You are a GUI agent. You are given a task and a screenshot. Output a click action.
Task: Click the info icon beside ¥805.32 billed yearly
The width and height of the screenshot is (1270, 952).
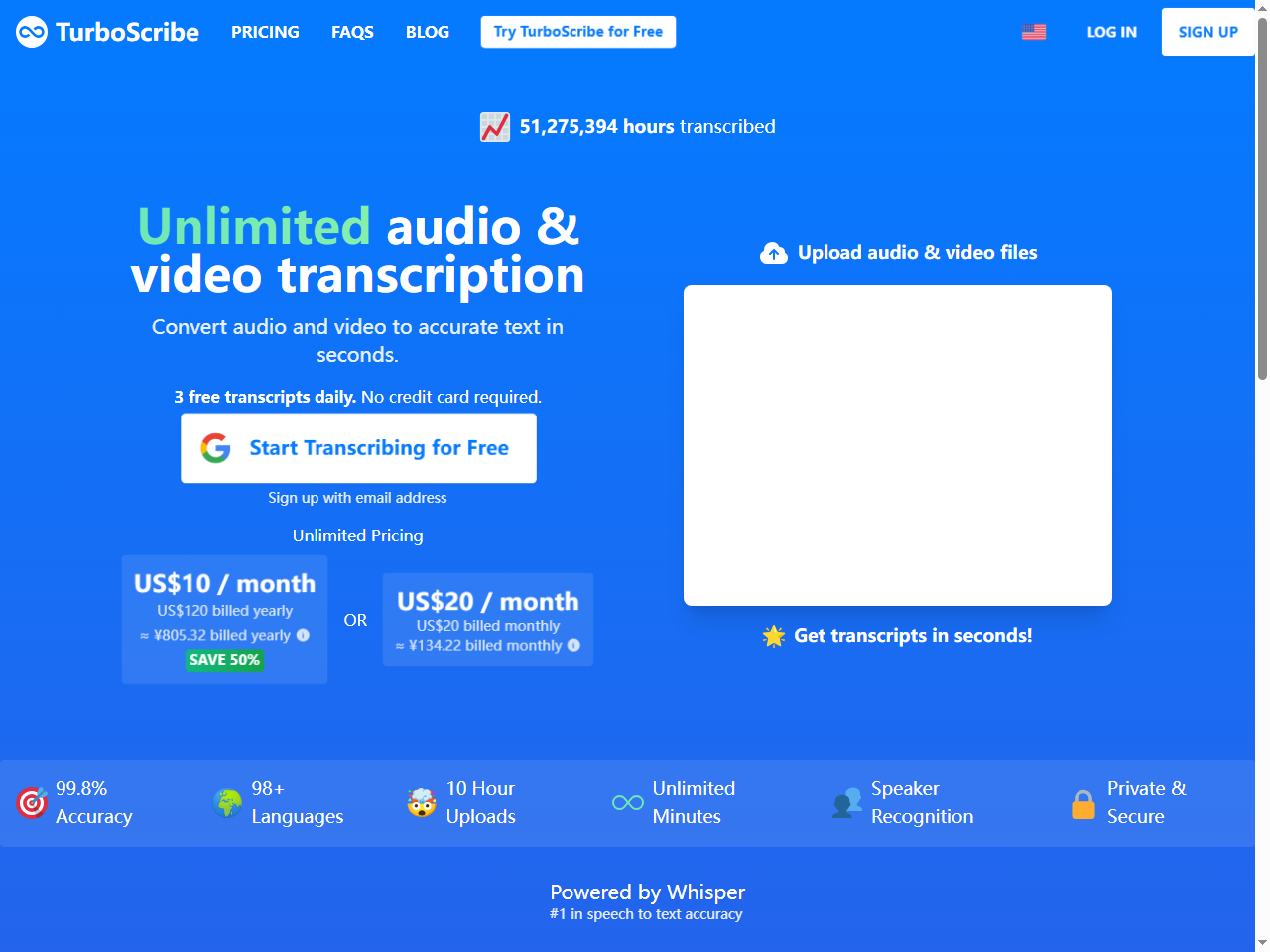pyautogui.click(x=303, y=635)
